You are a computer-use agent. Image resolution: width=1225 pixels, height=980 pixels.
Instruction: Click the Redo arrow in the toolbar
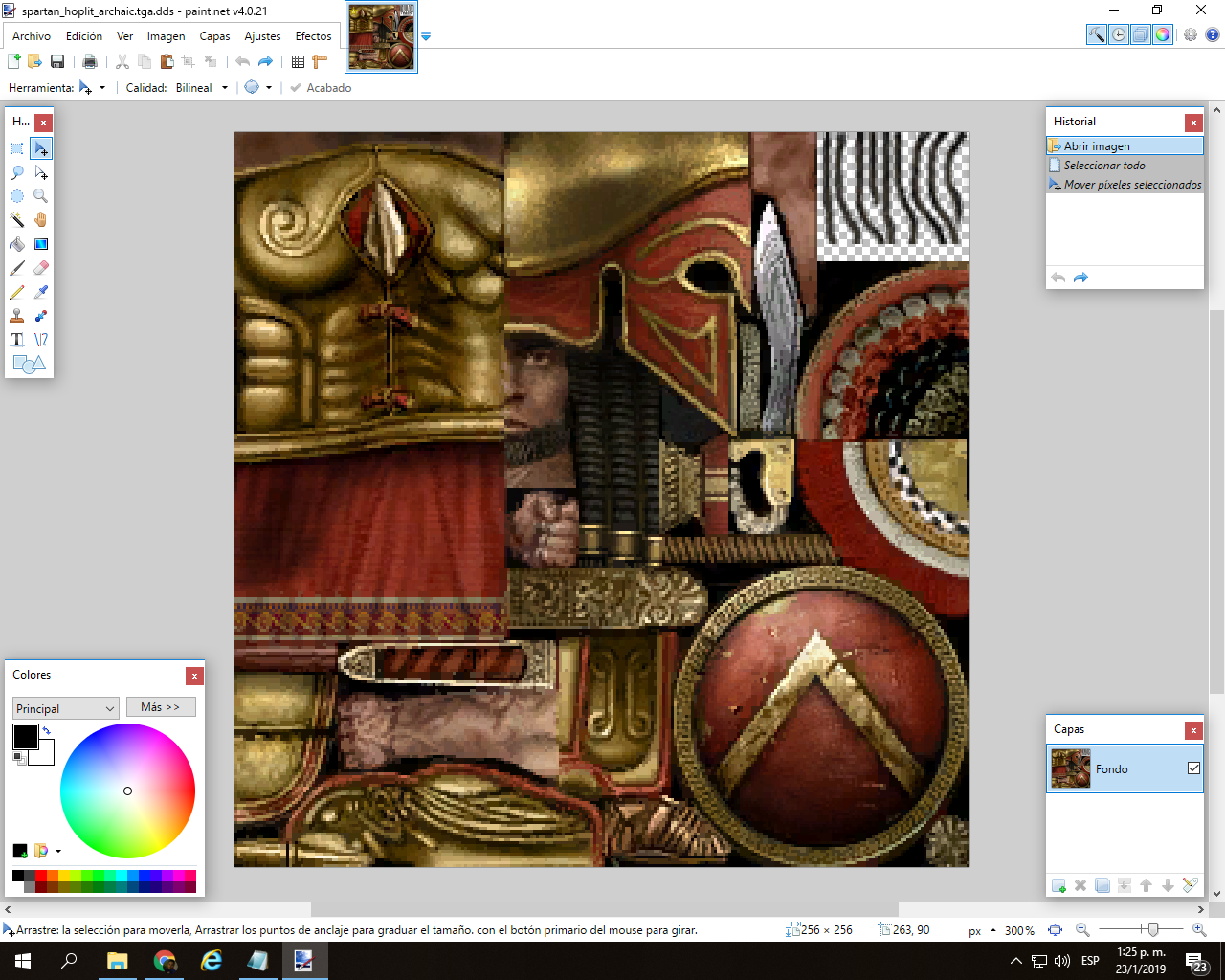click(x=265, y=61)
